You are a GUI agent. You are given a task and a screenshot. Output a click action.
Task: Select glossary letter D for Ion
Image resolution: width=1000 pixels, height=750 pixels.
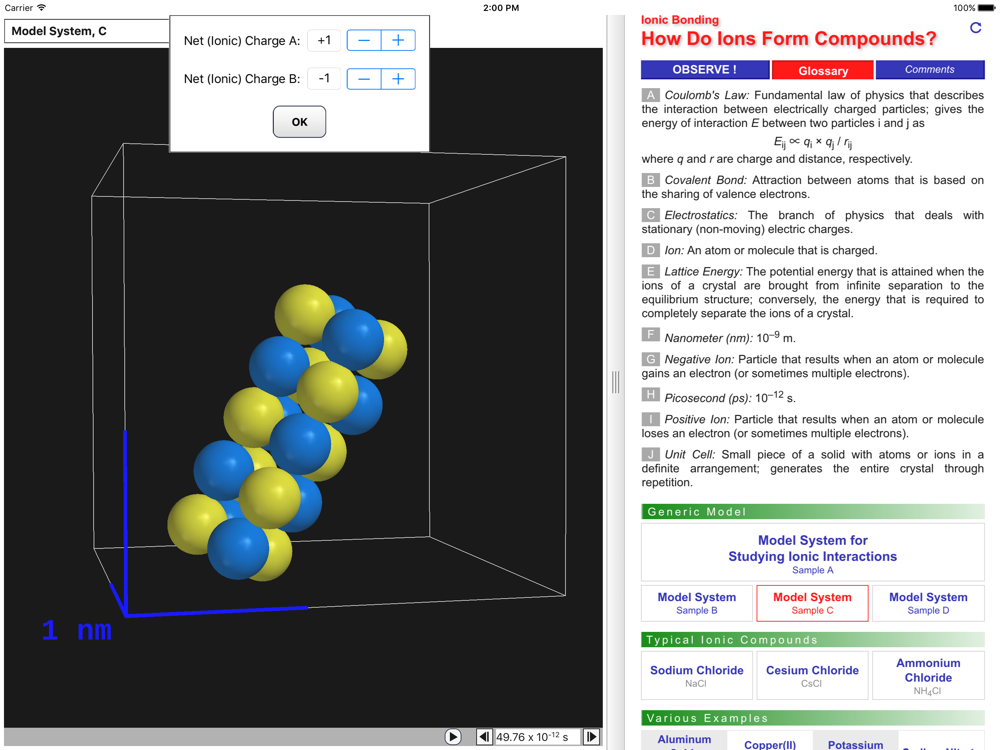point(650,250)
